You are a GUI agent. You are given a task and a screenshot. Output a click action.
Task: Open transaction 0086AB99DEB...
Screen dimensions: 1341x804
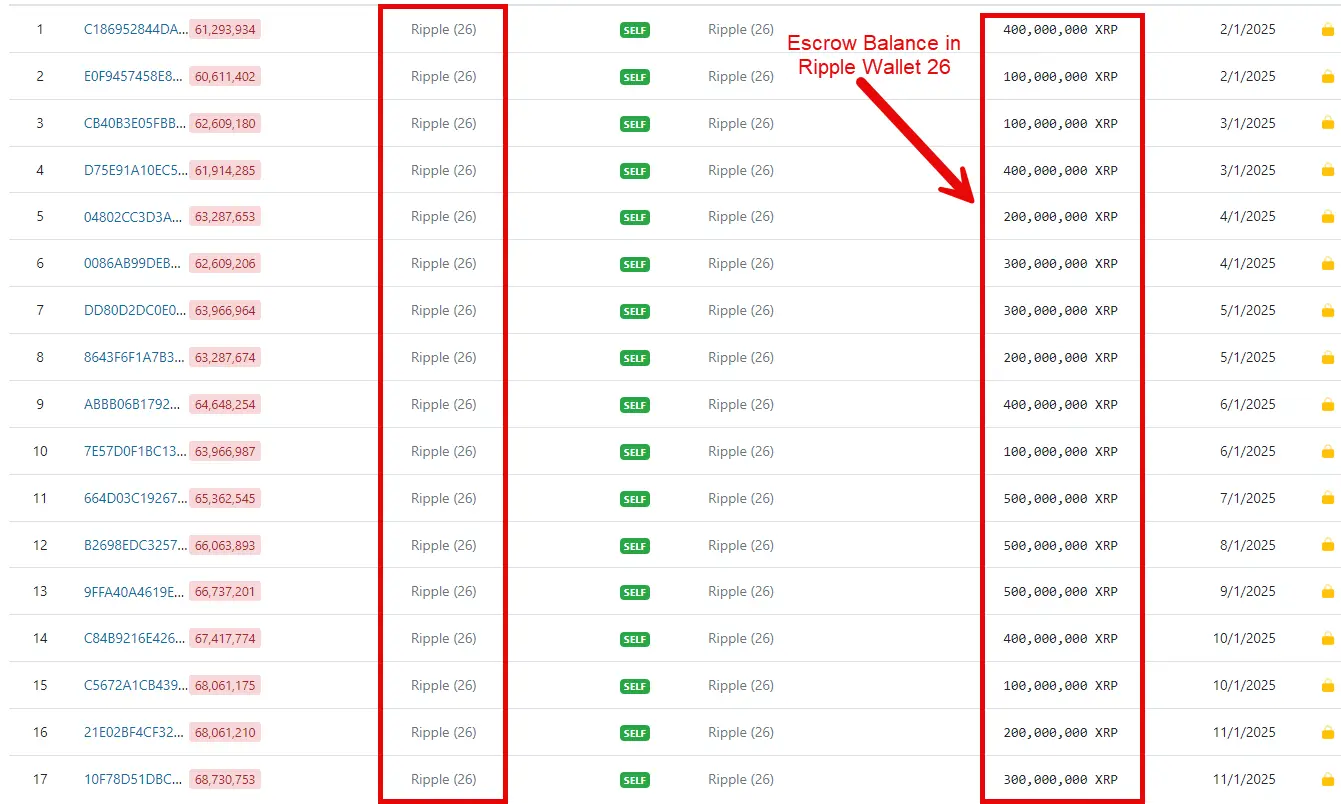[134, 264]
